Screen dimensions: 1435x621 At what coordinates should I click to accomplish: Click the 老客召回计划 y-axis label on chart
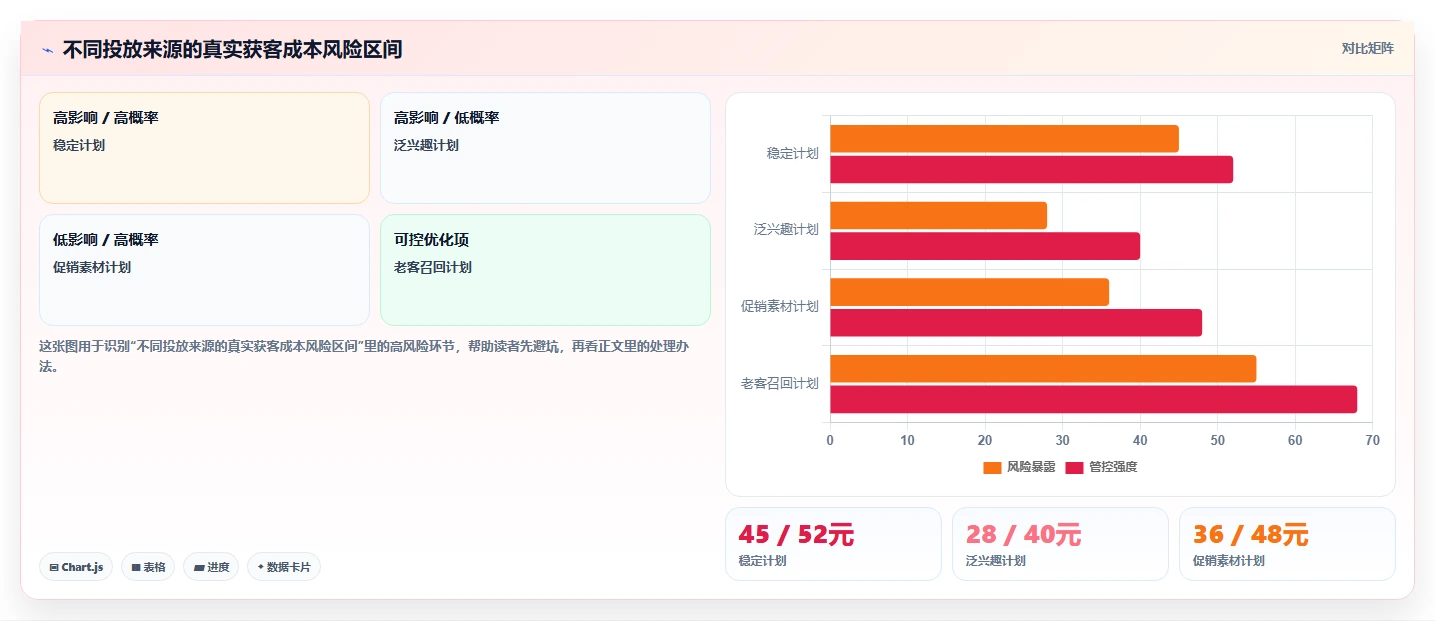click(x=779, y=383)
